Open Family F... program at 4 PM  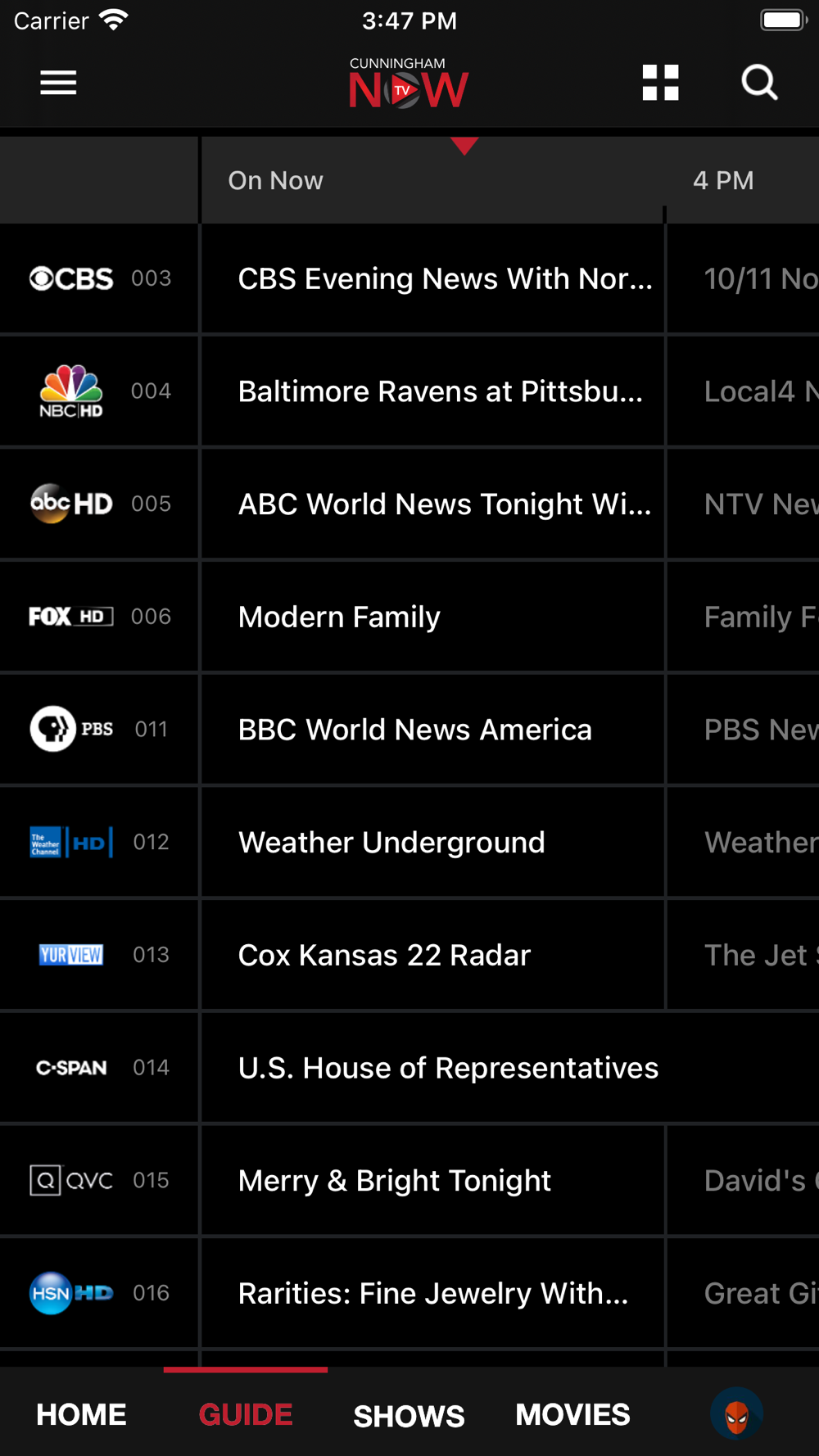(744, 617)
